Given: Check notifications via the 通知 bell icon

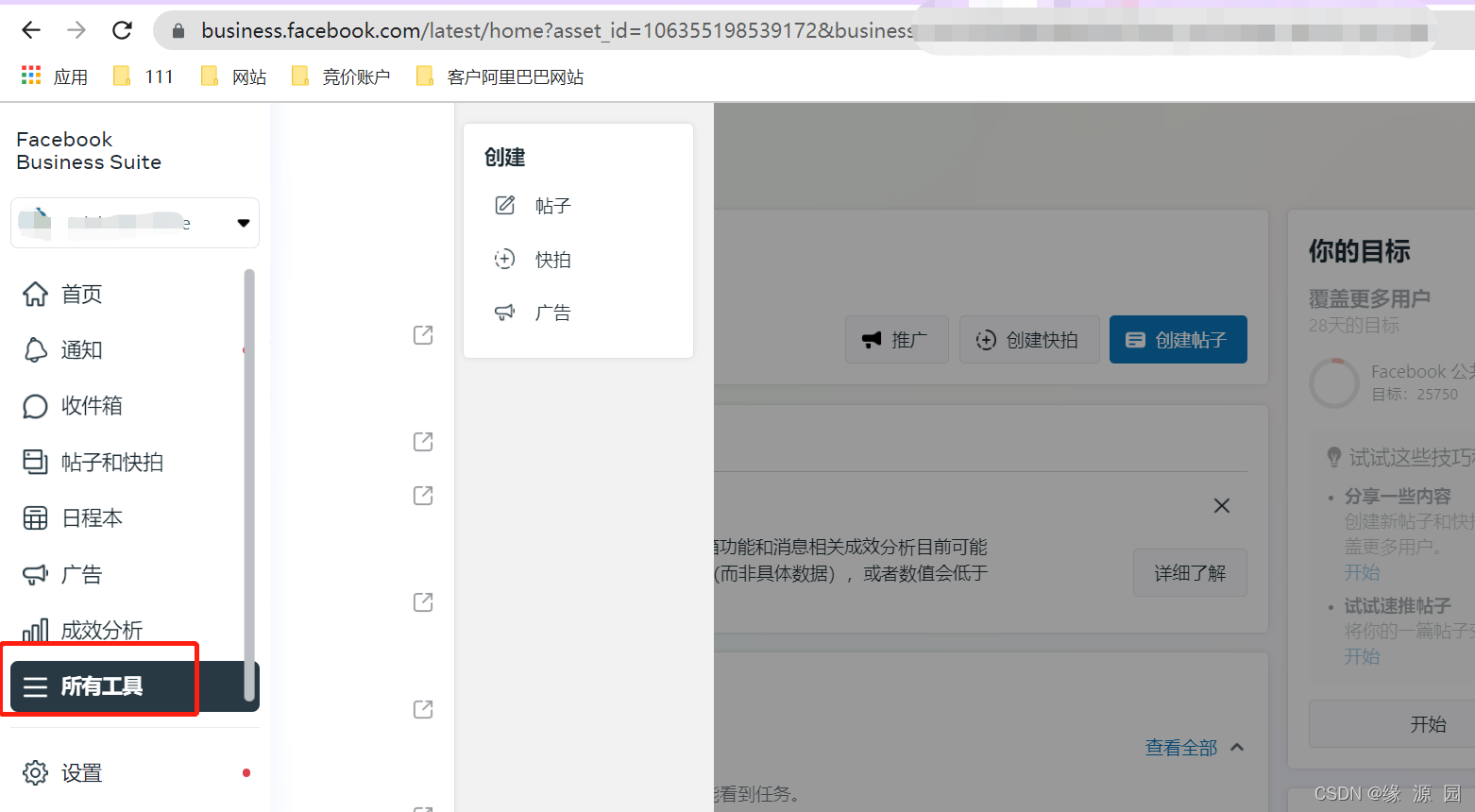Looking at the screenshot, I should (35, 349).
